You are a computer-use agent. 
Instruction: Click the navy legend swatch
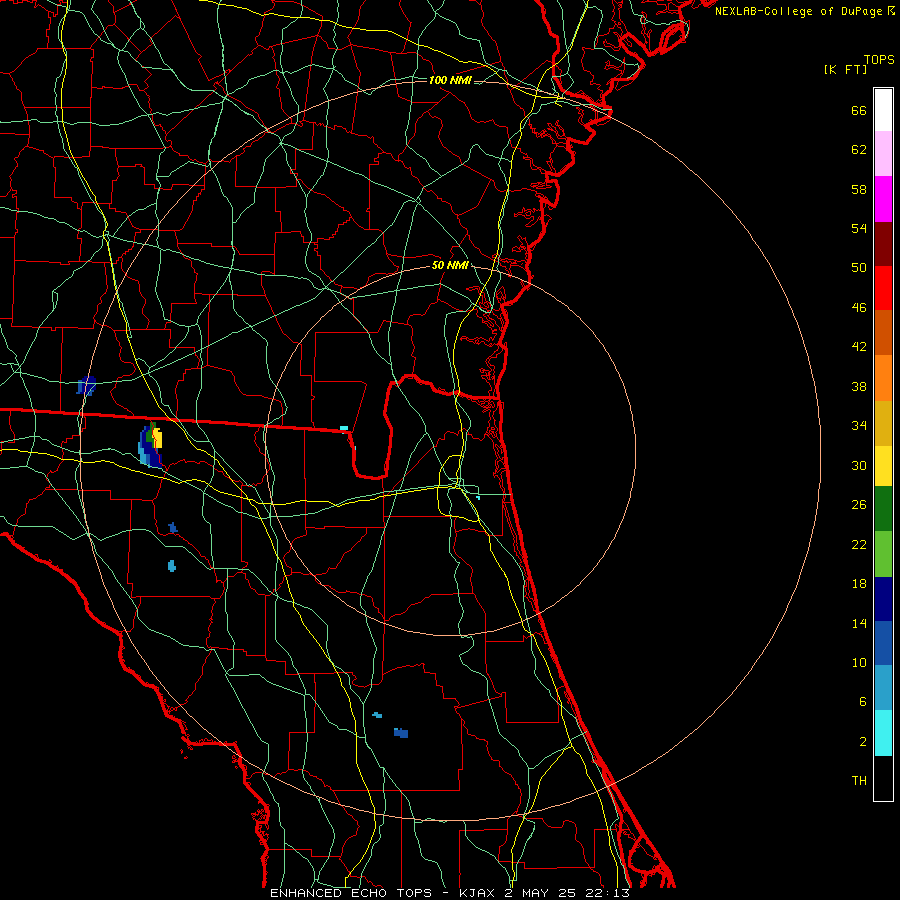tap(883, 599)
